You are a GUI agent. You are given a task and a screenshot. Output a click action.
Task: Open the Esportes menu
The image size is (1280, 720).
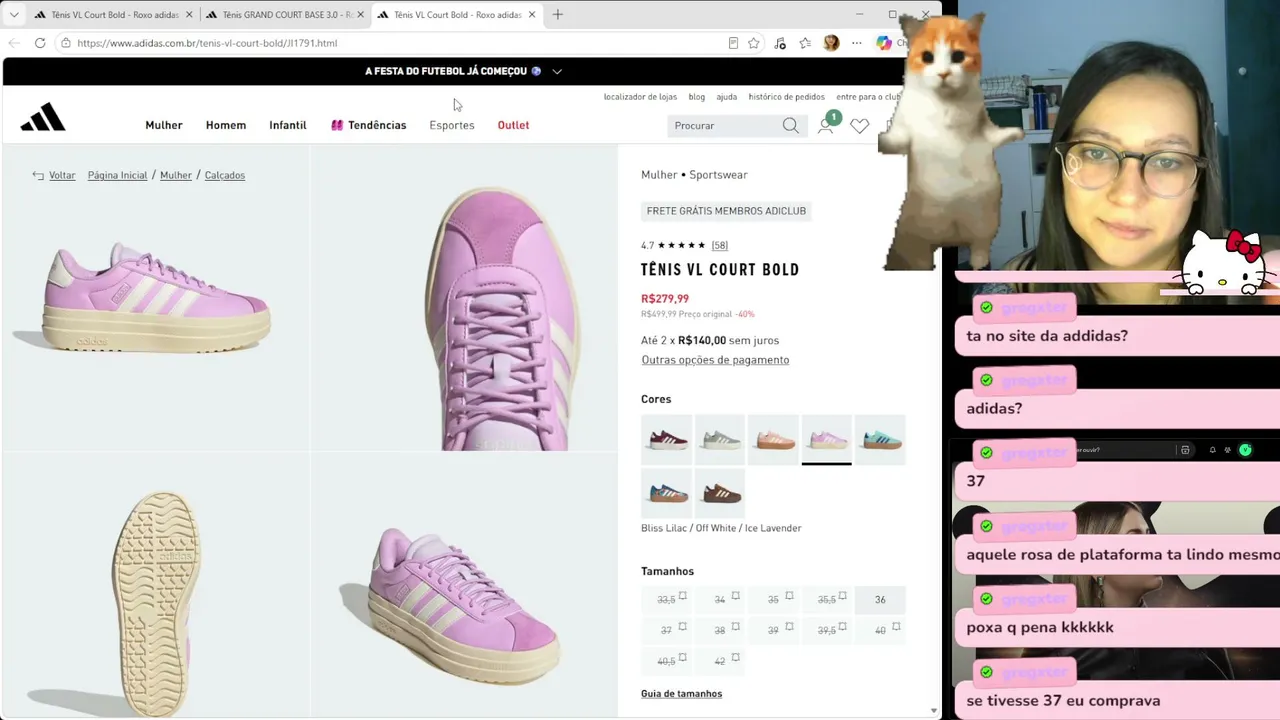click(452, 125)
